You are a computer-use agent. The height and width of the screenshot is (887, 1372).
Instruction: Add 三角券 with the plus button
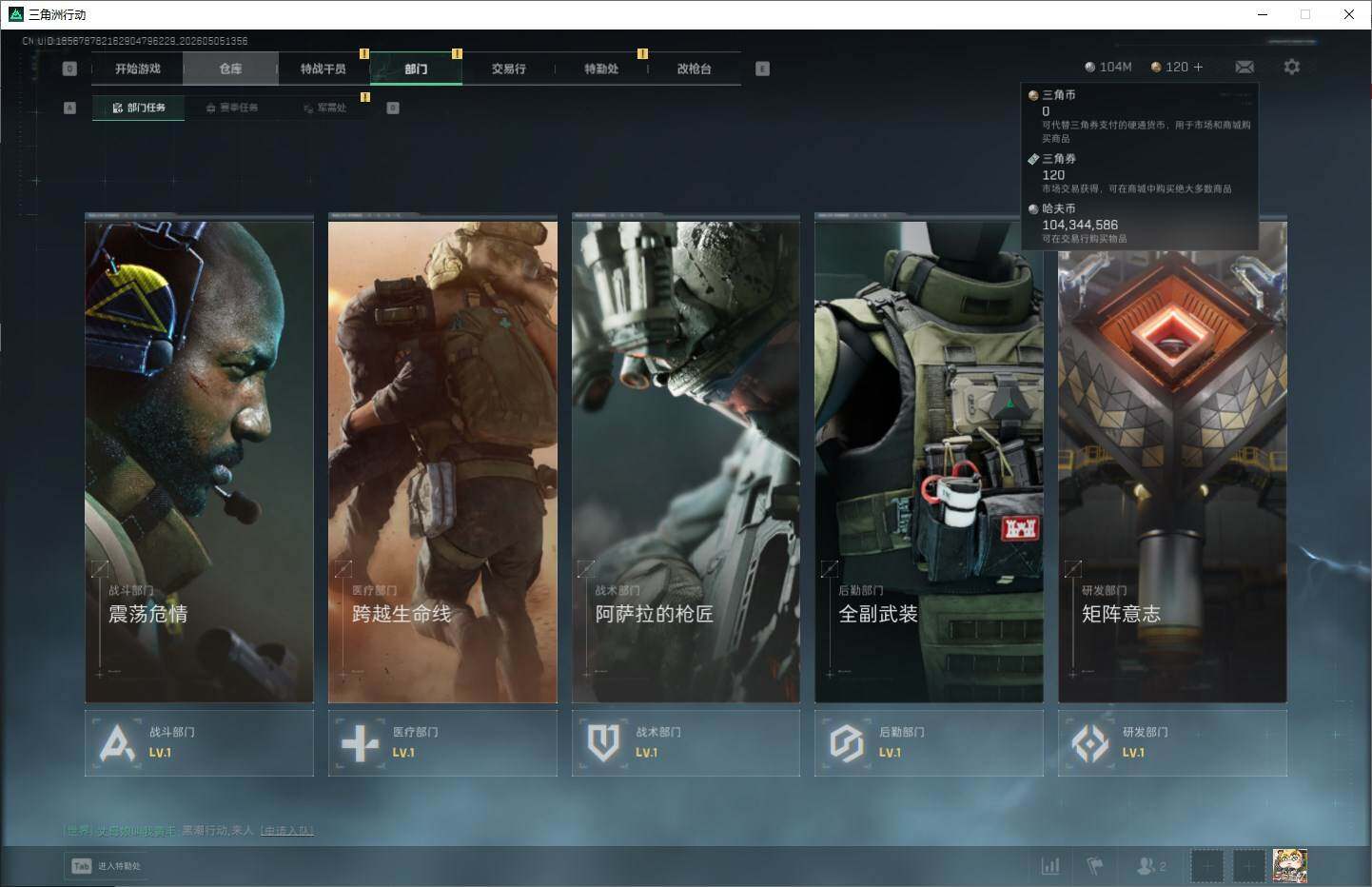(x=1198, y=67)
